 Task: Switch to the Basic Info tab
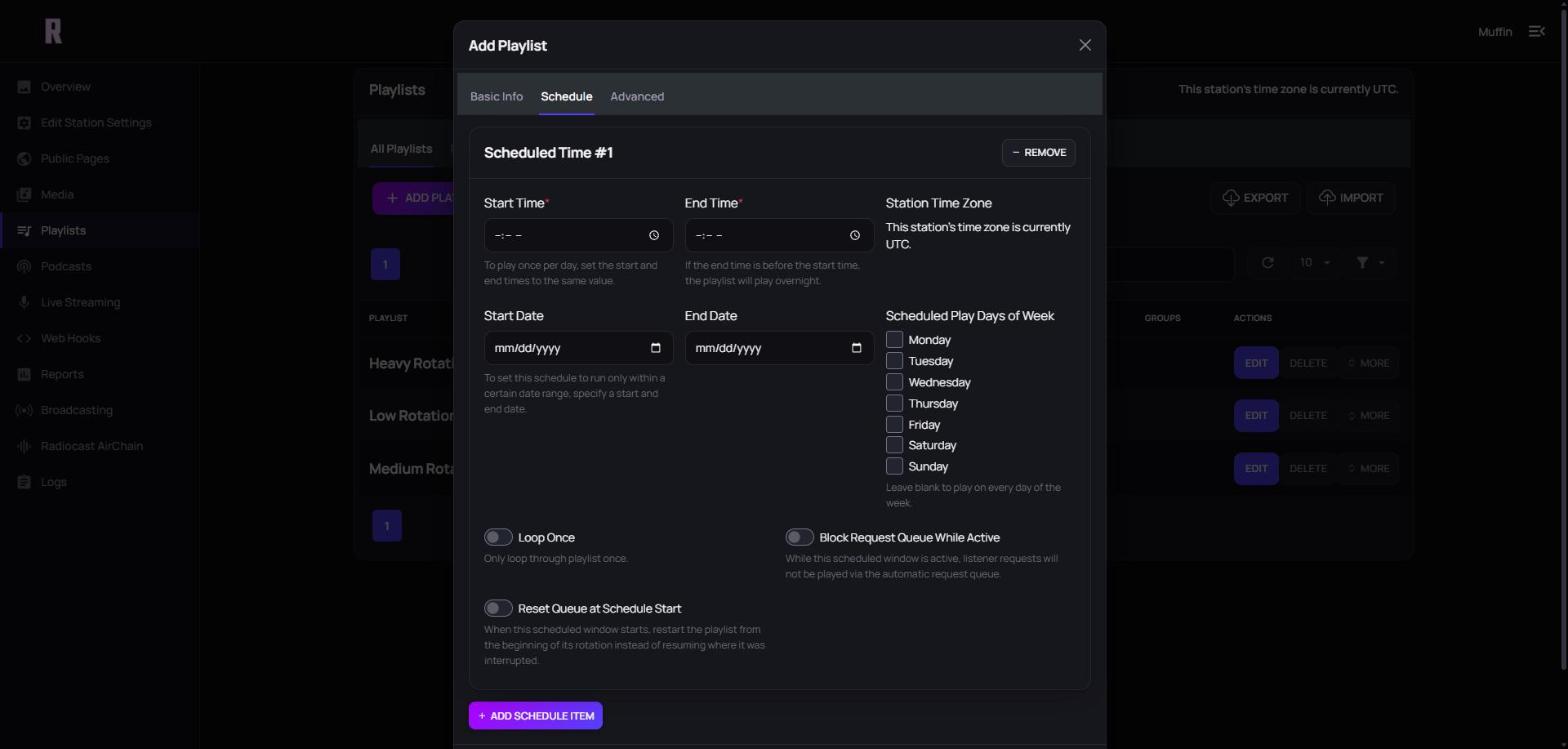497,97
